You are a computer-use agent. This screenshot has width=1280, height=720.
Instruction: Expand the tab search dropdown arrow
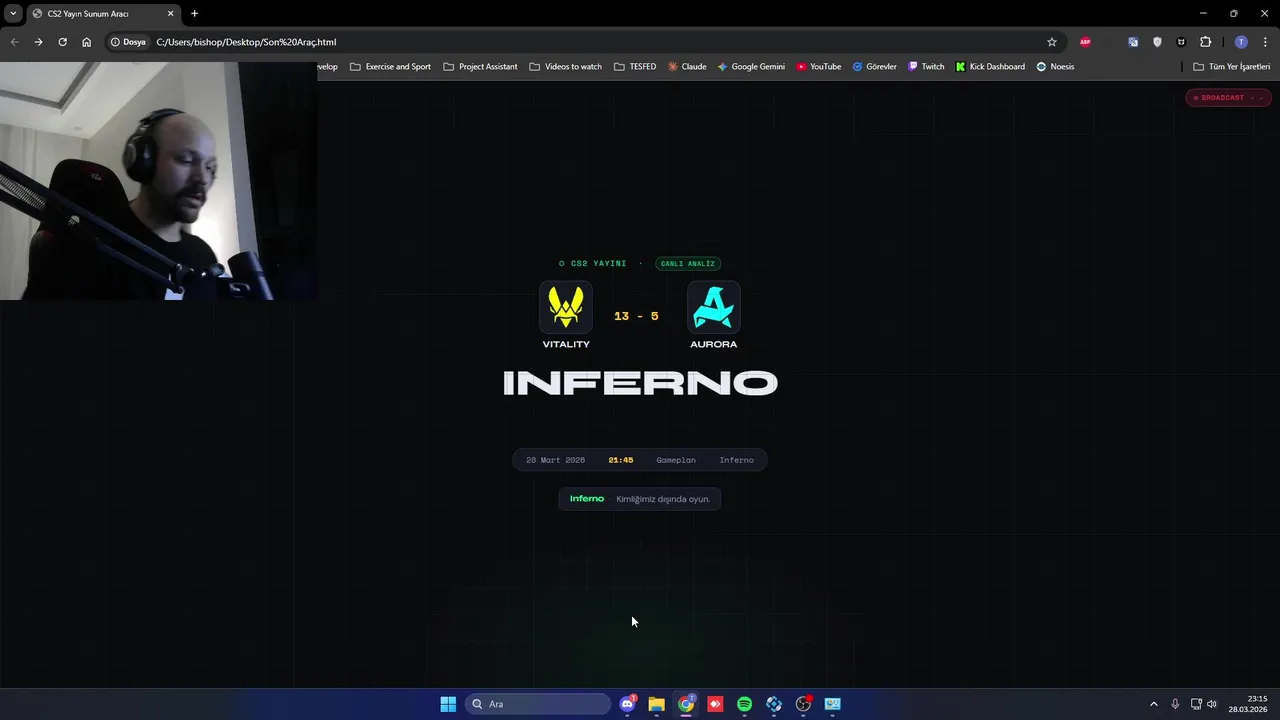[13, 14]
